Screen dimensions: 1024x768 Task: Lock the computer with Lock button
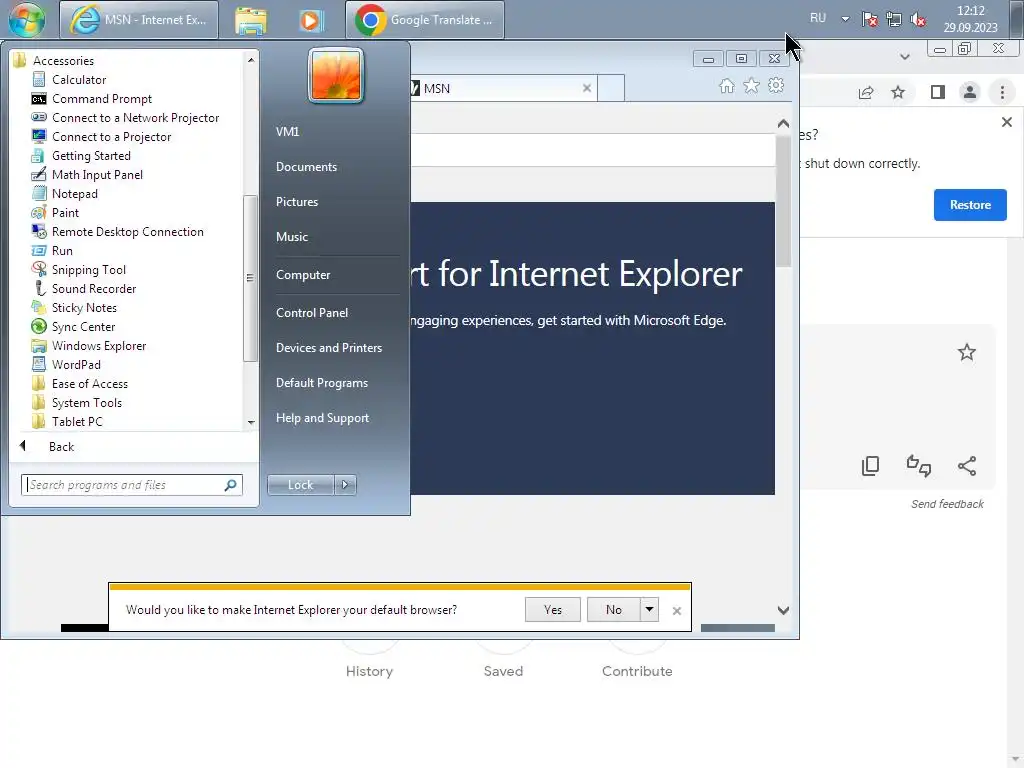(300, 485)
